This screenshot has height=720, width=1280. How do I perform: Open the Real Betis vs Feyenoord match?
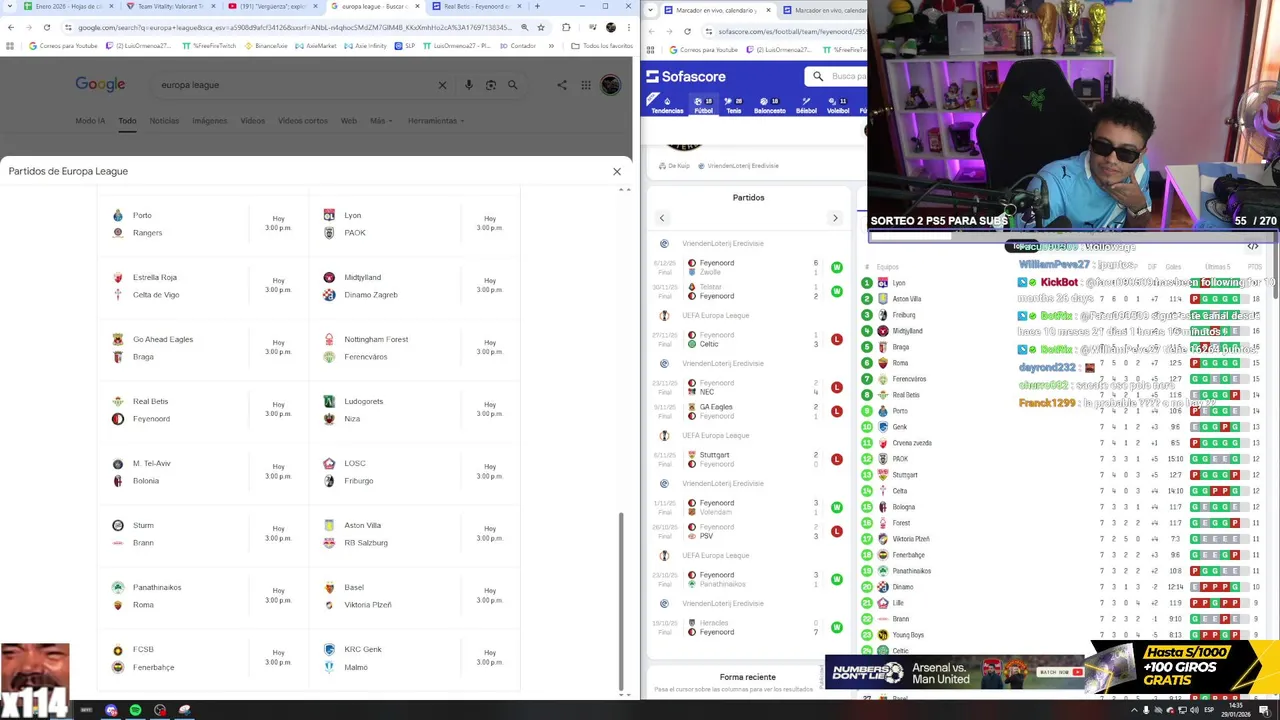pos(203,410)
